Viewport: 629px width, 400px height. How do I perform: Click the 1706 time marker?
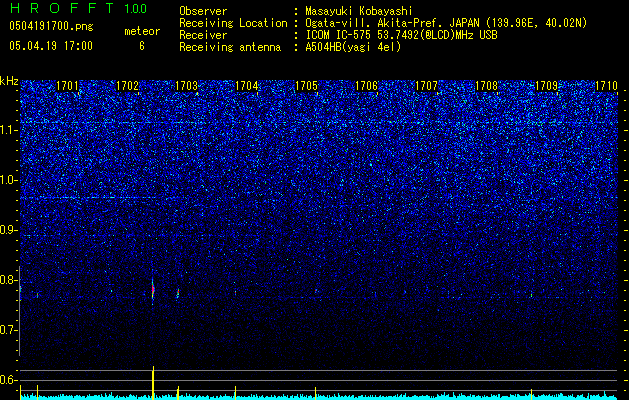(367, 86)
